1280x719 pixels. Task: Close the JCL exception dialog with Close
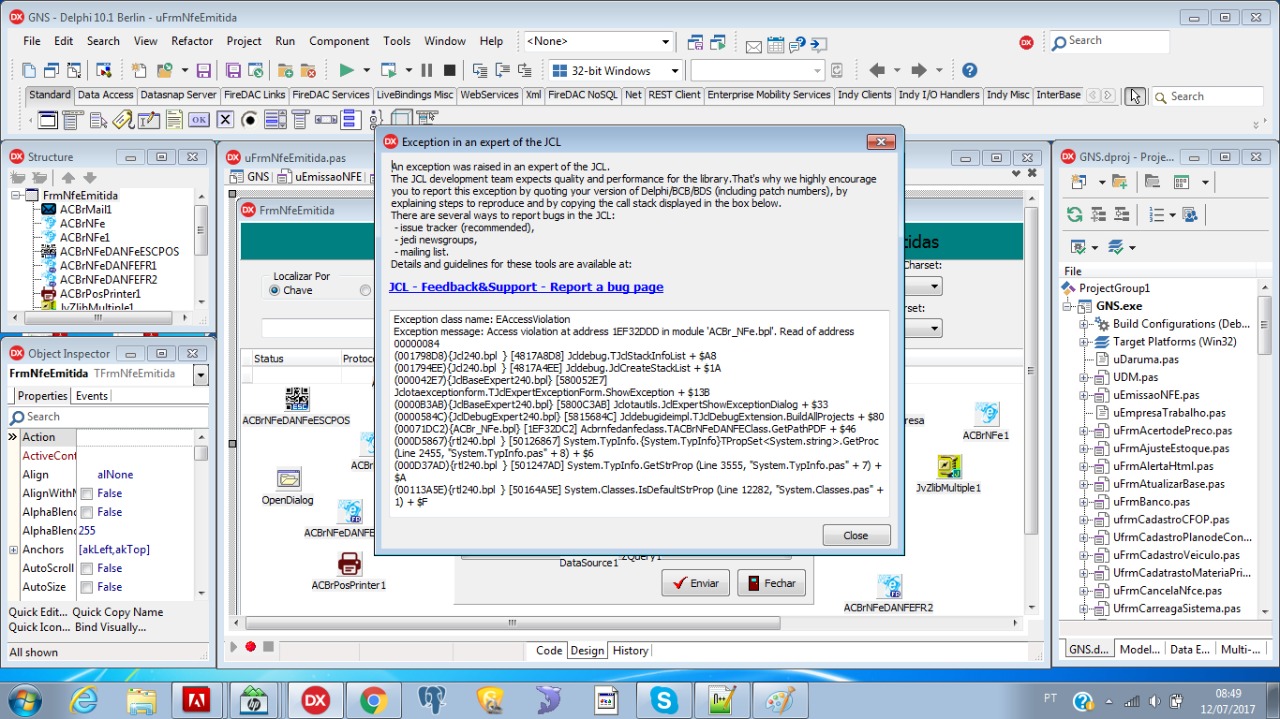pos(856,535)
